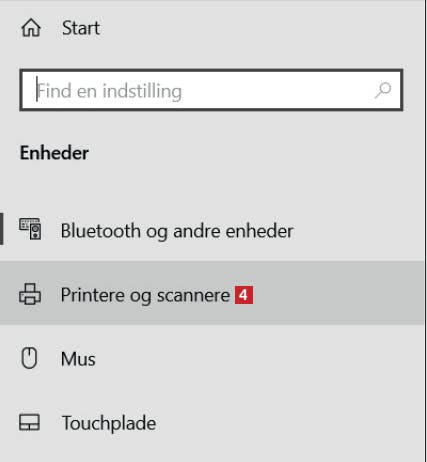Click empty space right of Mus label

coord(260,359)
